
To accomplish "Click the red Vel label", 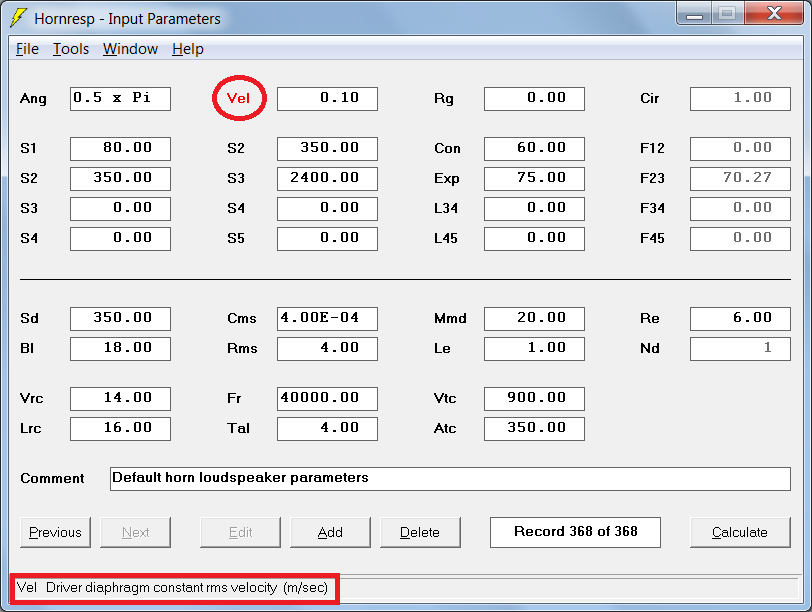I will [x=239, y=98].
